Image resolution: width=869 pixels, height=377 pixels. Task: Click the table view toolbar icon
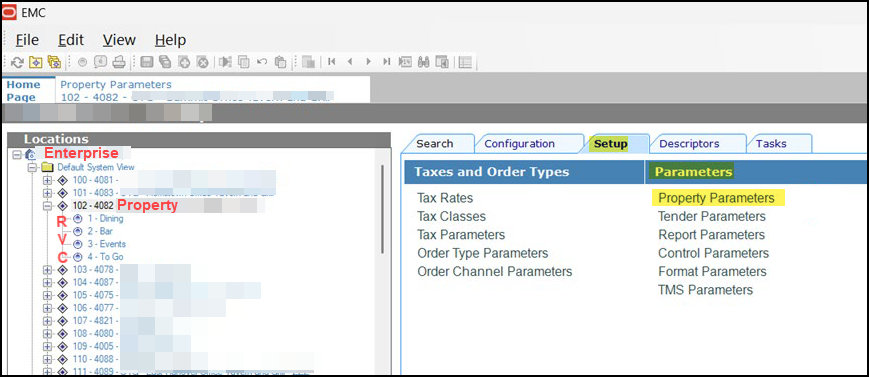465,62
